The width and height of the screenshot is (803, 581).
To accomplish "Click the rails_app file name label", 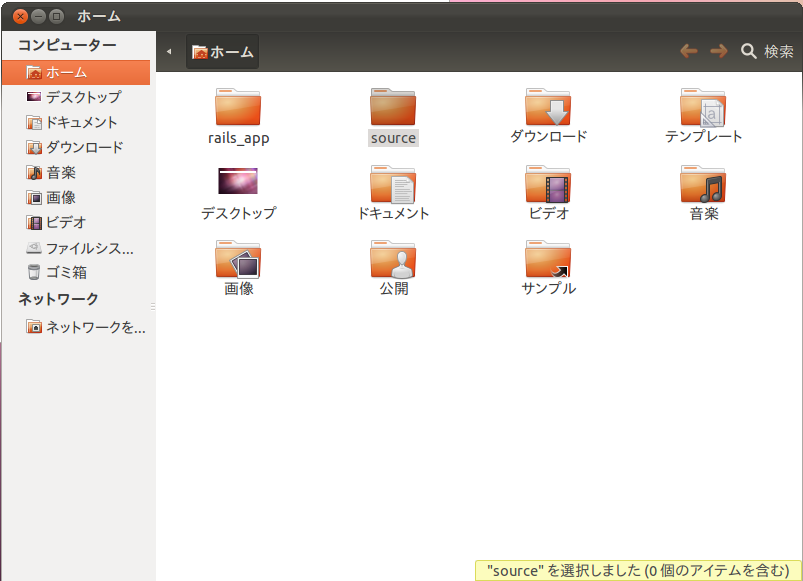I will pos(239,138).
